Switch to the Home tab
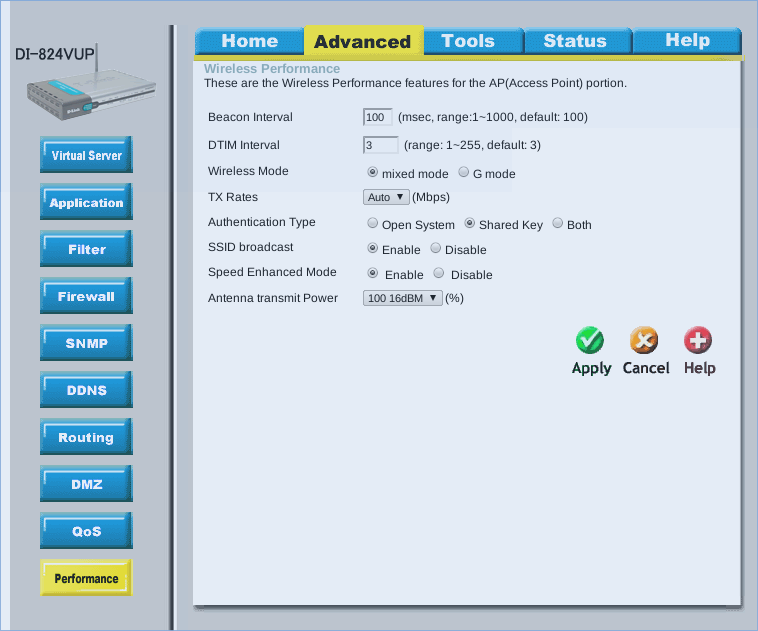This screenshot has height=631, width=758. click(x=249, y=41)
